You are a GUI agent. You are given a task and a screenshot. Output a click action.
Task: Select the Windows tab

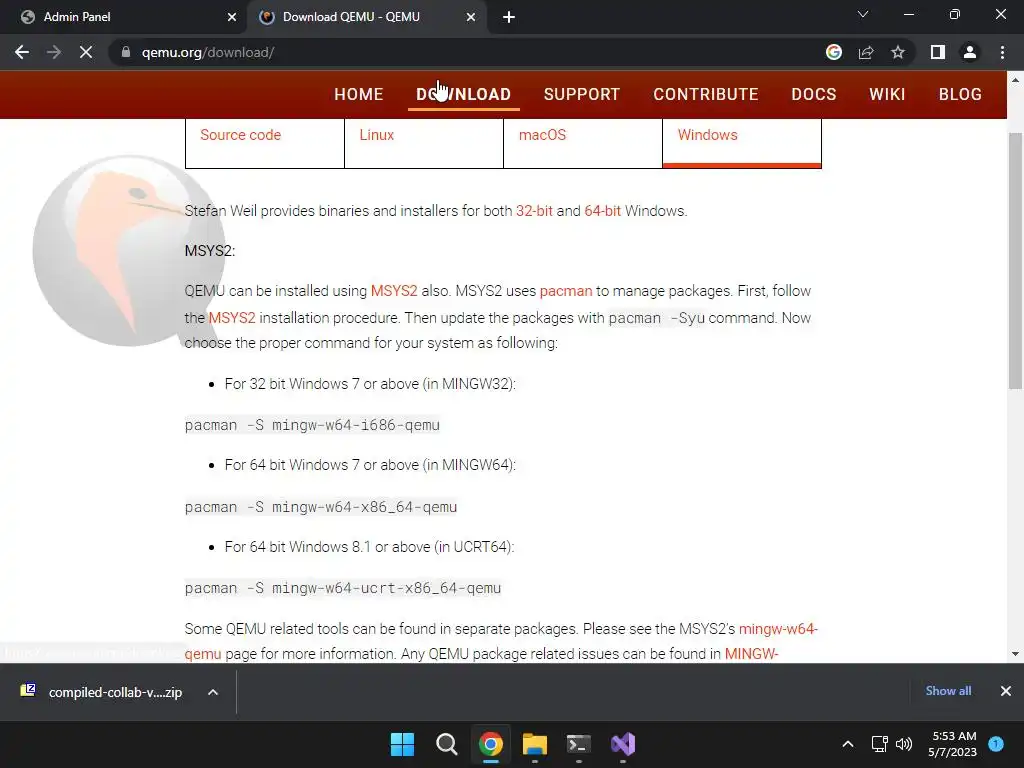click(742, 143)
